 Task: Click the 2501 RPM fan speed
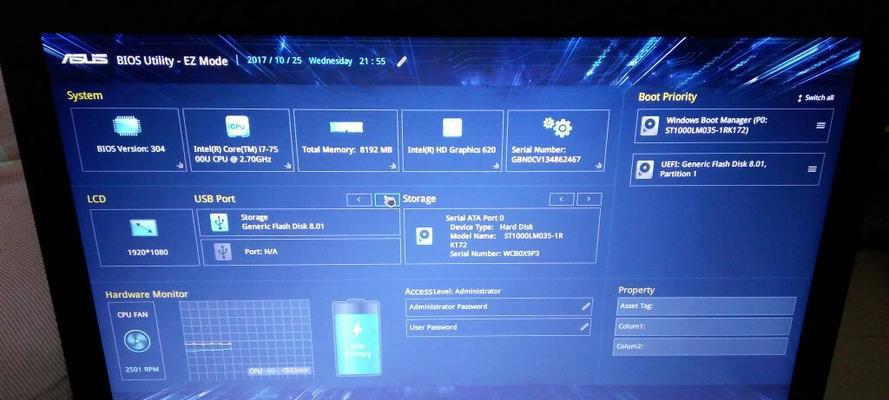[142, 369]
